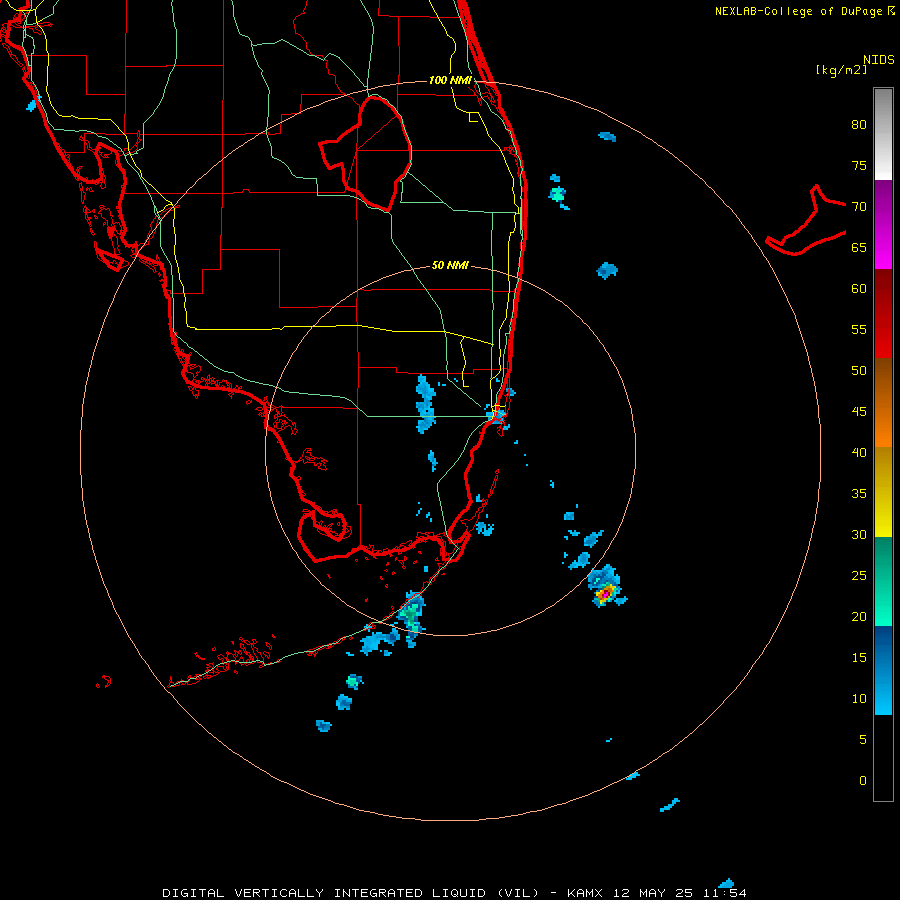This screenshot has height=900, width=900.
Task: Click the 45 value on the scale
Action: coord(859,412)
